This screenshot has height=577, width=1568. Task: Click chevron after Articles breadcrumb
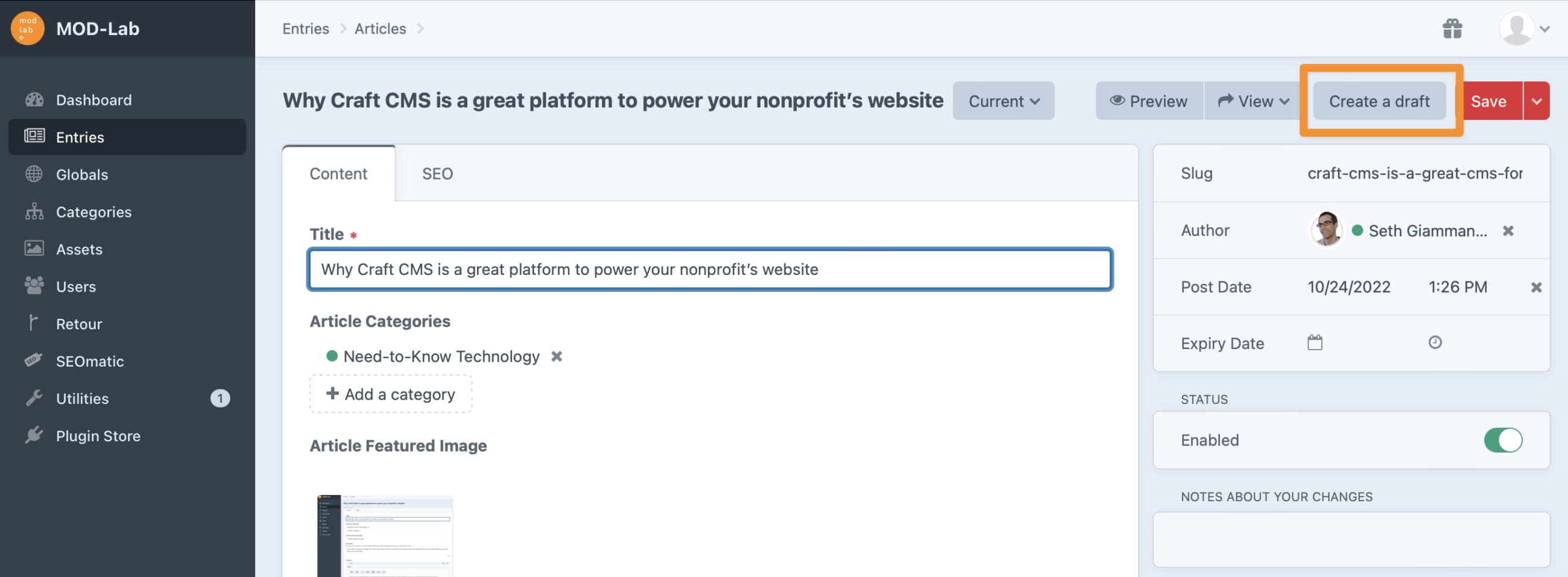pos(420,28)
